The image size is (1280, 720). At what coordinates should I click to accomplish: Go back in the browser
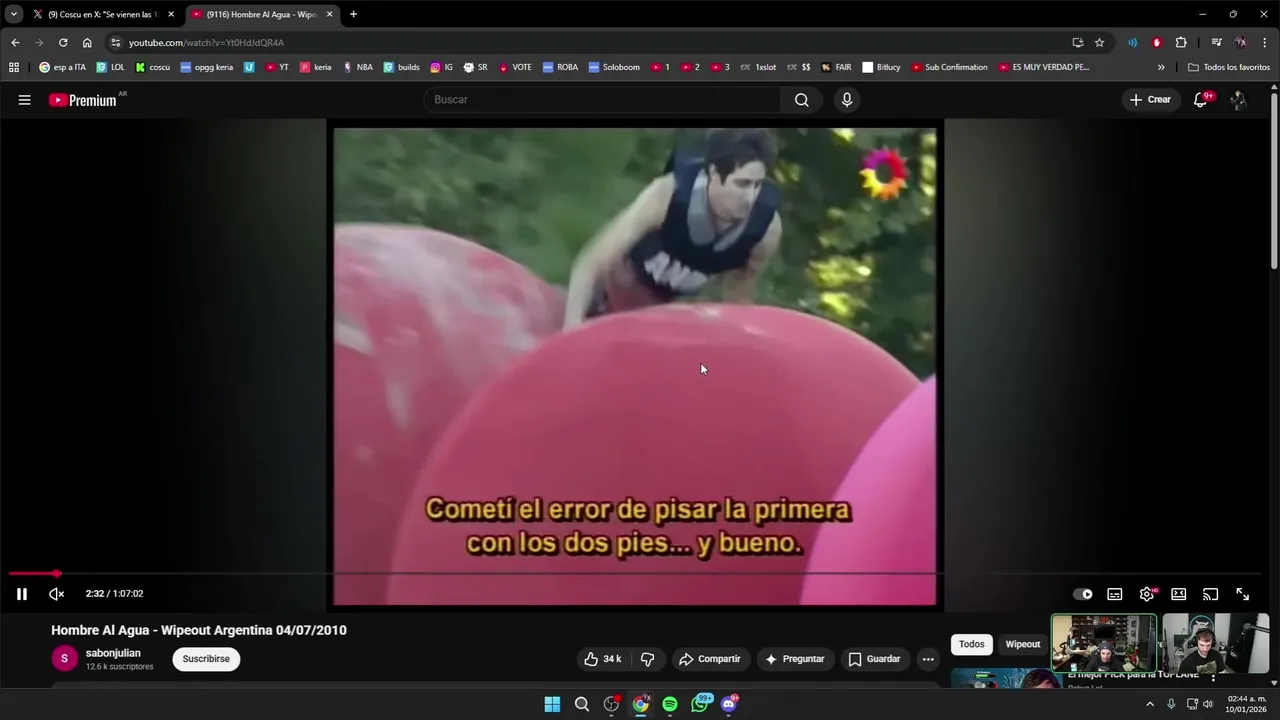click(15, 43)
